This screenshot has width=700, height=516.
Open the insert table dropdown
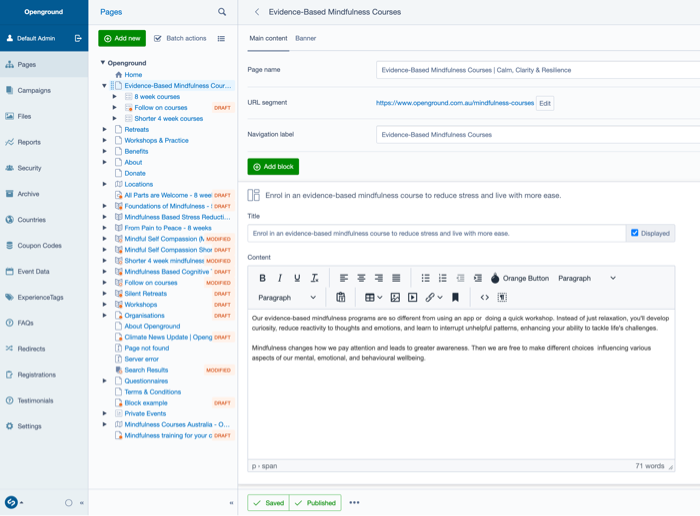374,297
